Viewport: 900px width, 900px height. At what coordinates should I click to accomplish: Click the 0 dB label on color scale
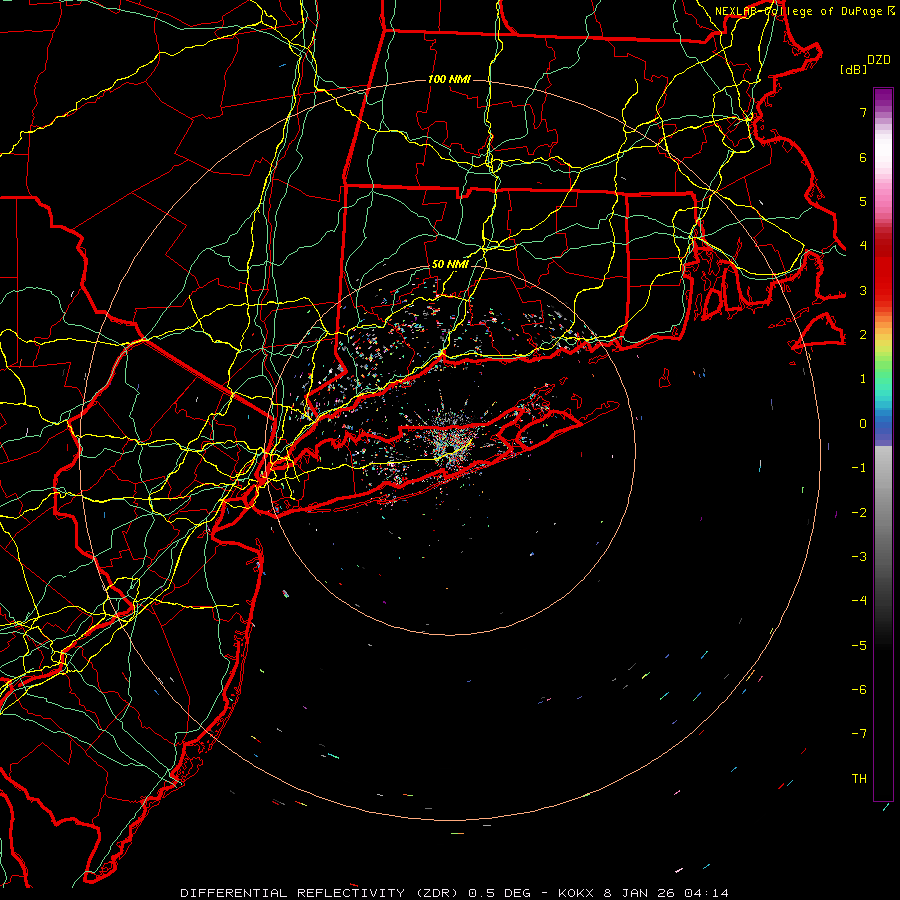pyautogui.click(x=863, y=424)
